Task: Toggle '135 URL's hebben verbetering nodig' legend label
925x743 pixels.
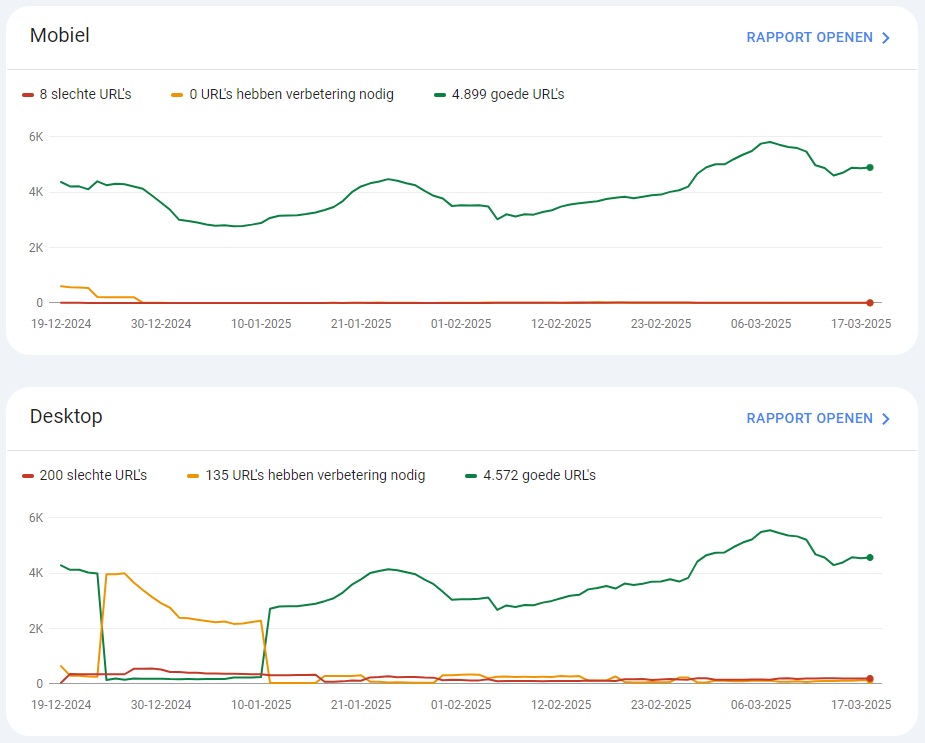Action: [x=315, y=475]
